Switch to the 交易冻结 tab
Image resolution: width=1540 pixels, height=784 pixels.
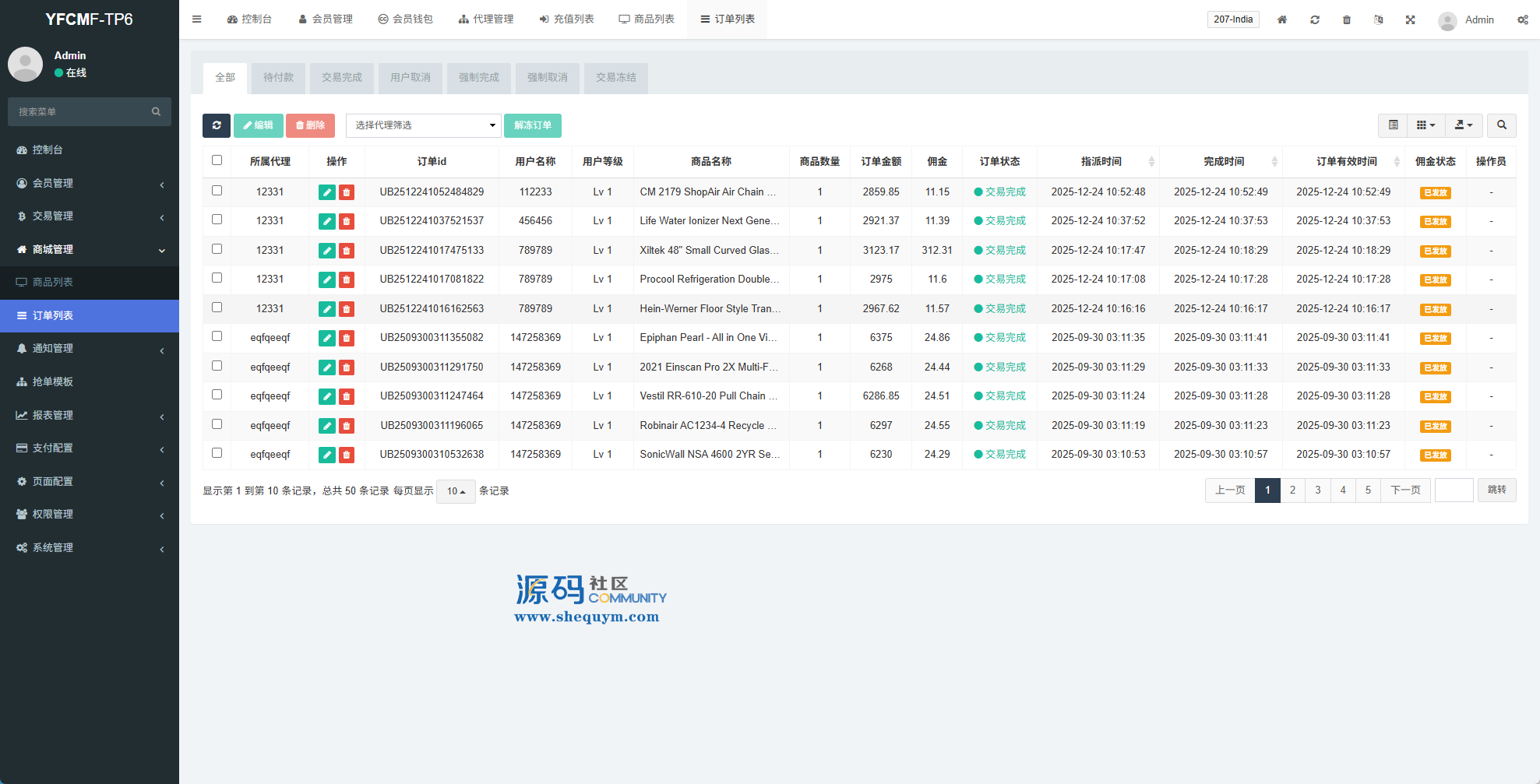pyautogui.click(x=615, y=78)
